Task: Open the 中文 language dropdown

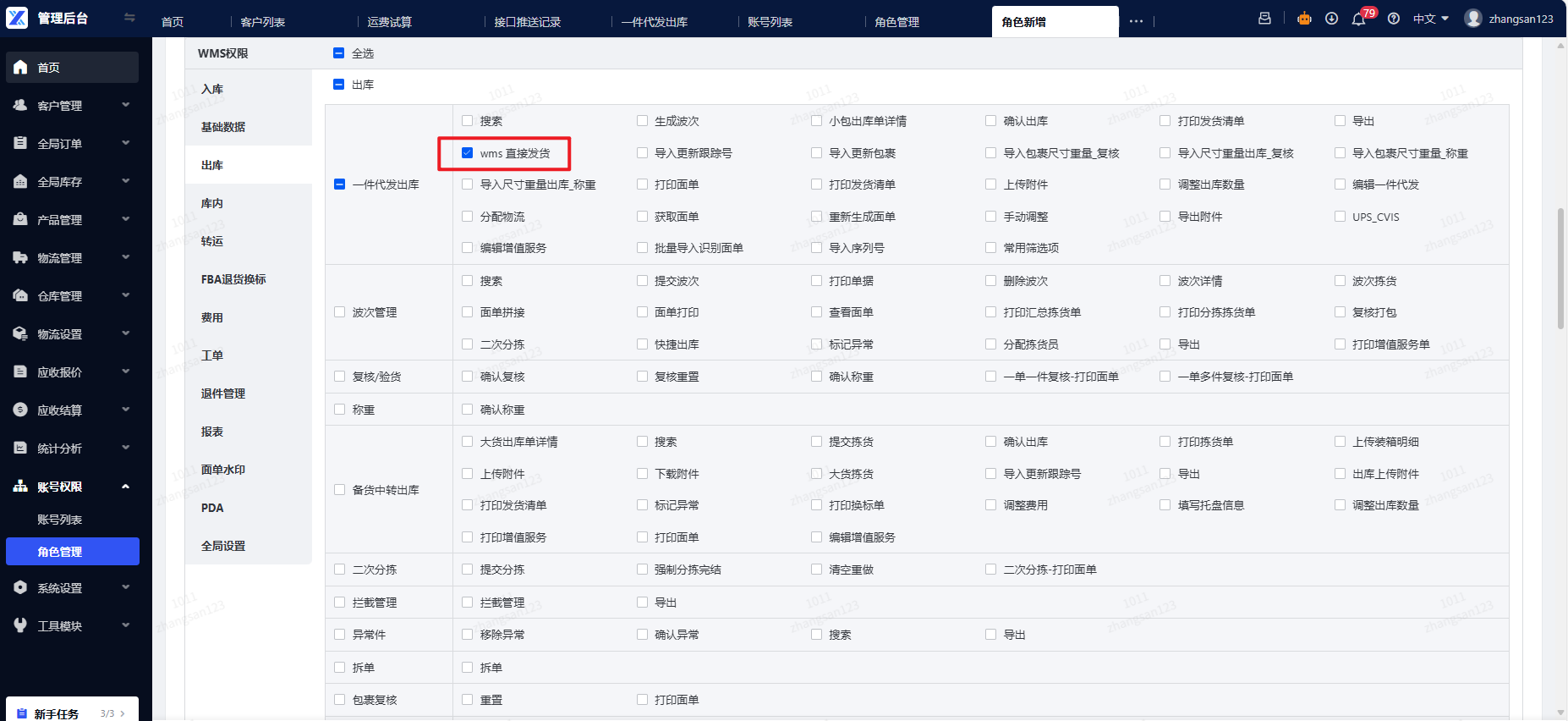Action: click(x=1431, y=18)
